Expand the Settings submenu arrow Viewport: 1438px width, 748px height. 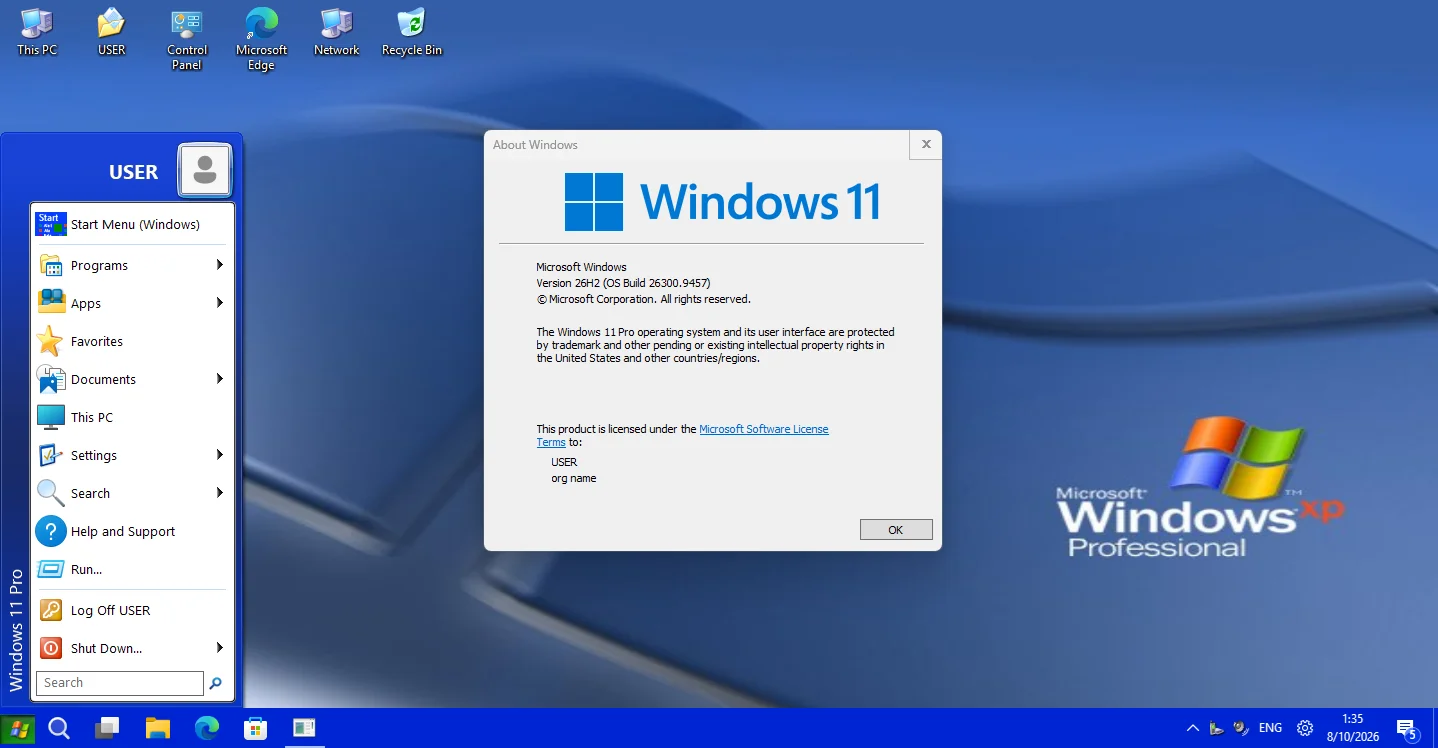tap(219, 455)
